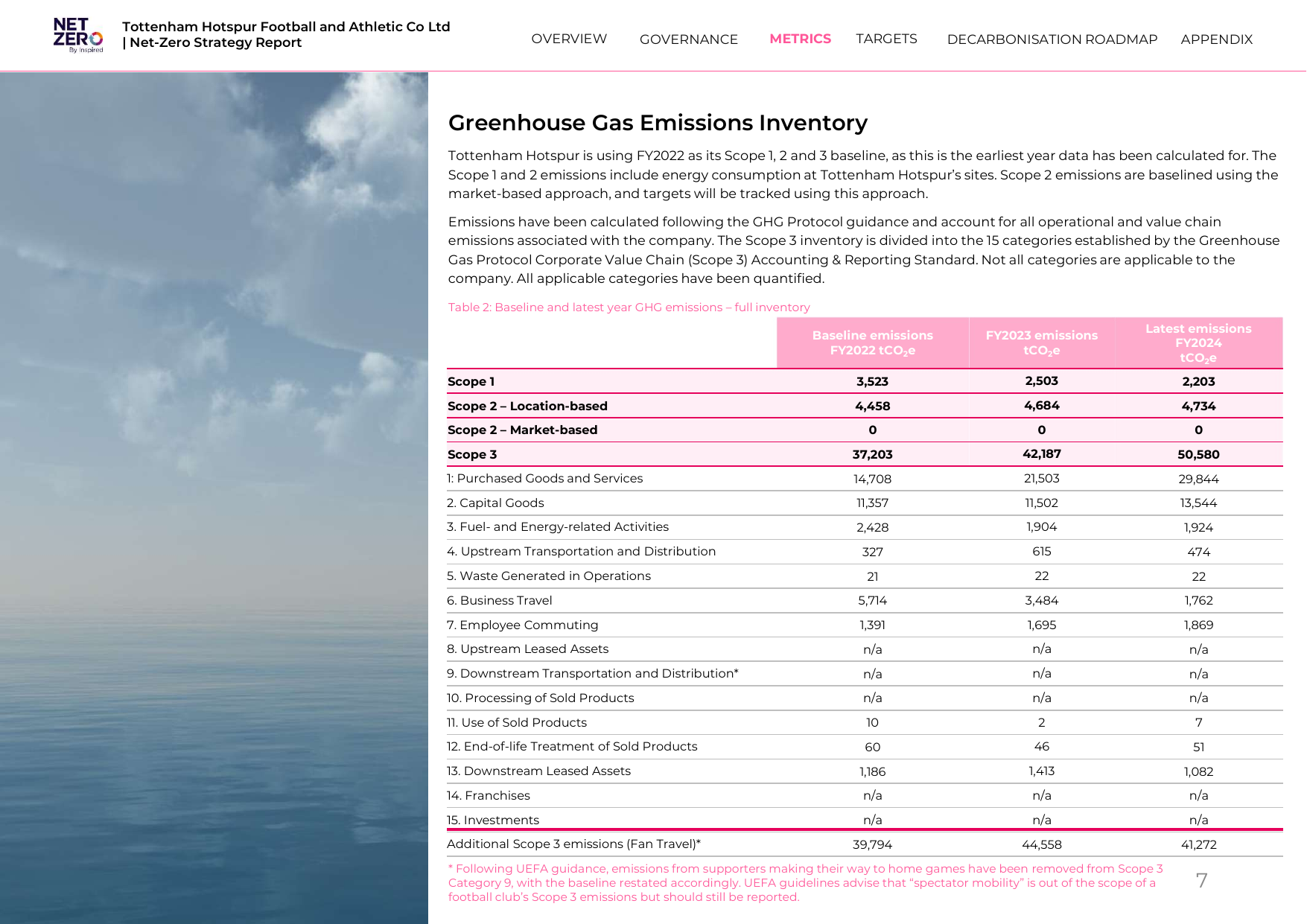1307x924 pixels.
Task: Click the Tottenham Hotspur report title text
Action: pyautogui.click(x=286, y=34)
